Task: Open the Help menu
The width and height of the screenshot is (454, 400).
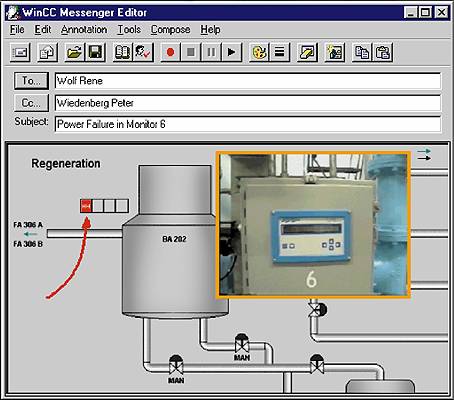Action: 210,30
